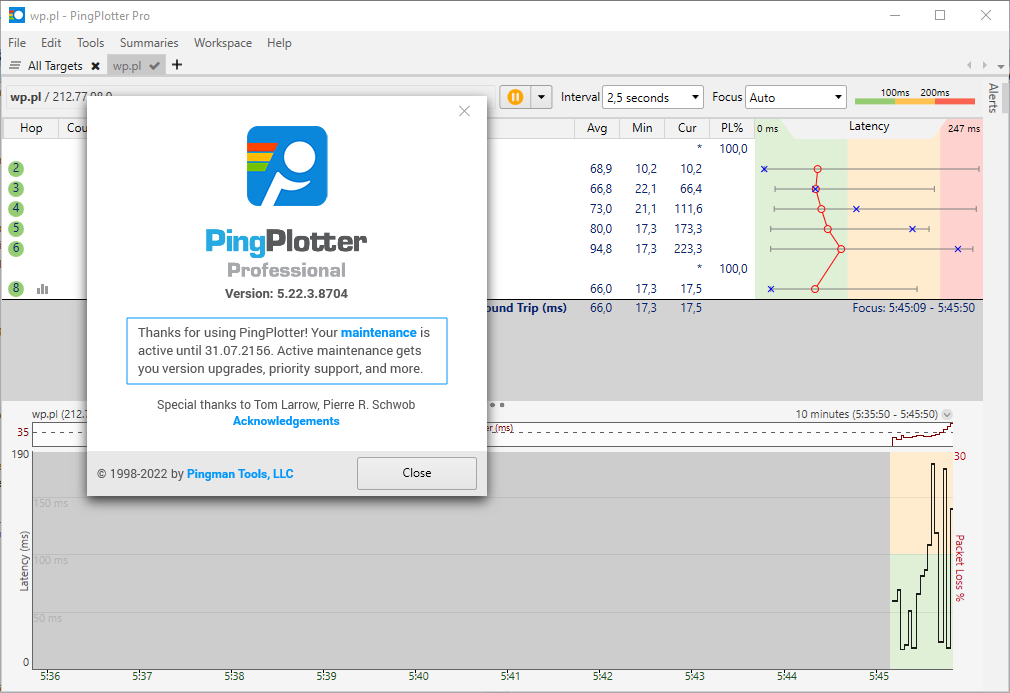Open the dropdown arrow next to the pause button

click(x=541, y=97)
